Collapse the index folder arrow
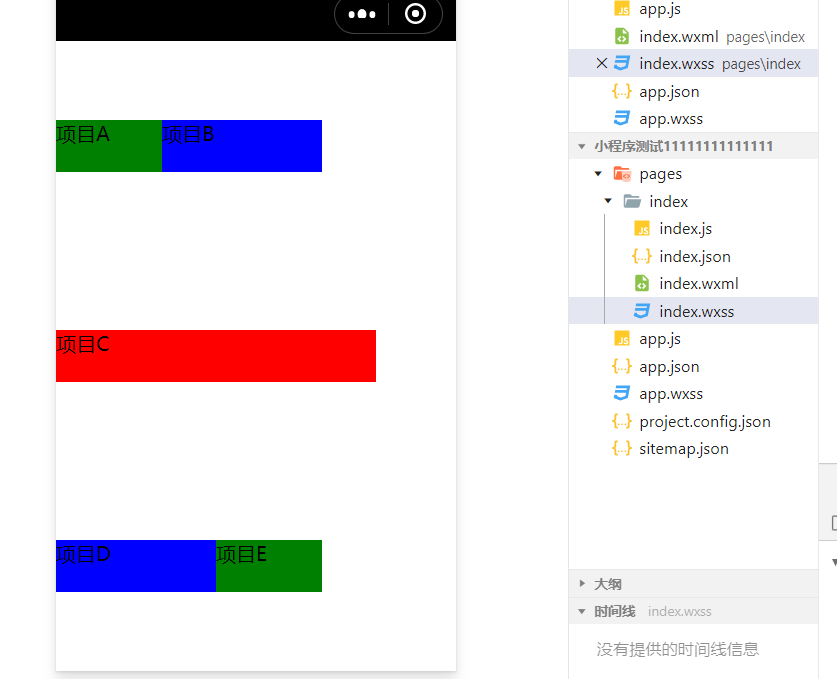Screen dimensions: 837x679 tap(608, 201)
